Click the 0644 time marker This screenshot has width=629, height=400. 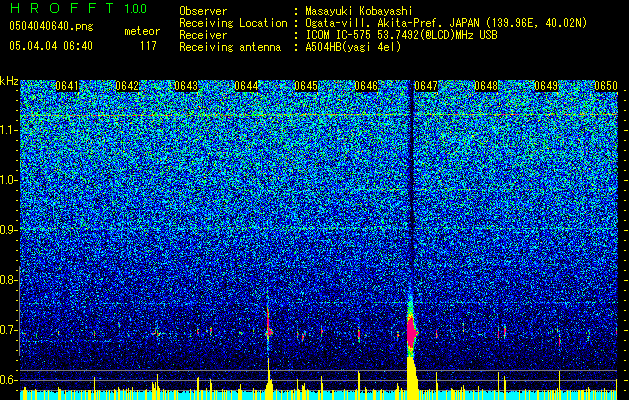pos(246,86)
